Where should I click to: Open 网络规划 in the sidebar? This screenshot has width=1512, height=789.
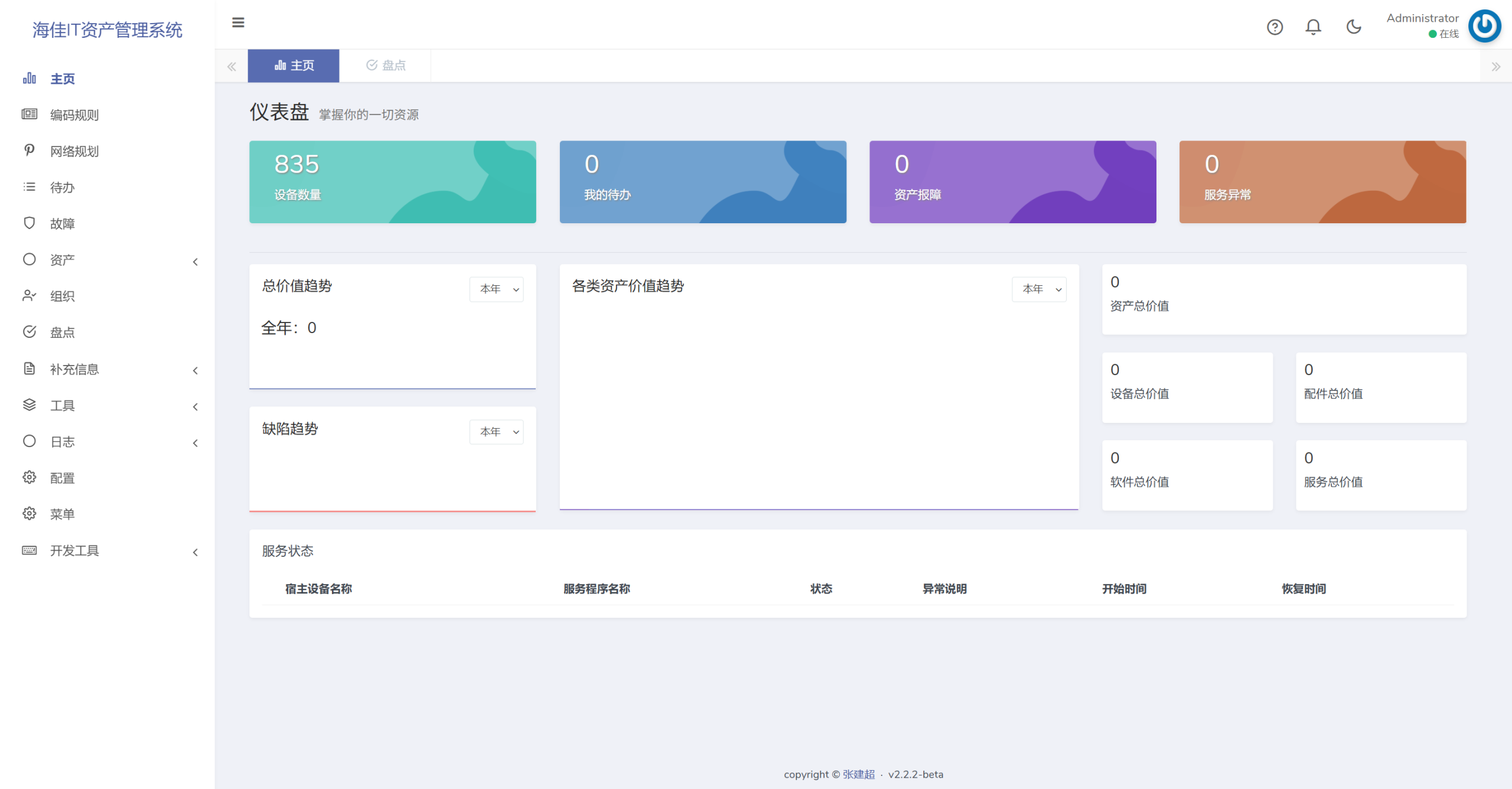click(x=107, y=151)
